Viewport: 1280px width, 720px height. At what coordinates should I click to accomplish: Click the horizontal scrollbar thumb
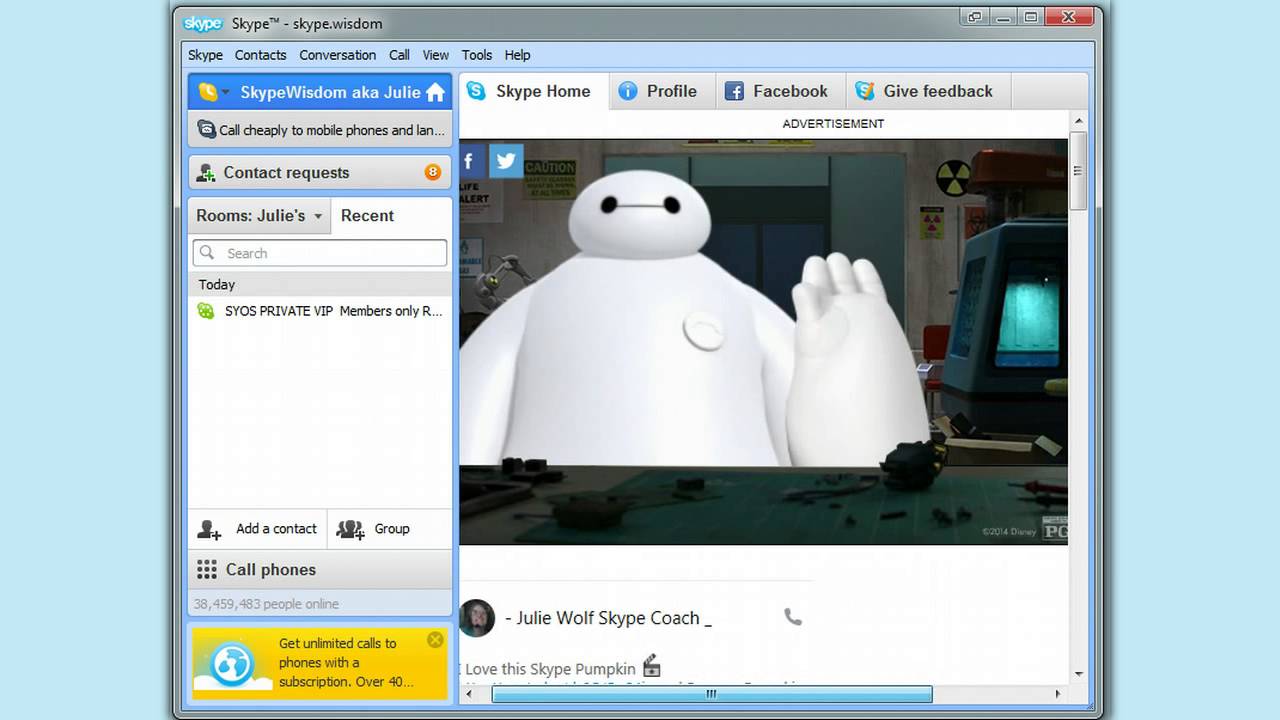point(712,694)
